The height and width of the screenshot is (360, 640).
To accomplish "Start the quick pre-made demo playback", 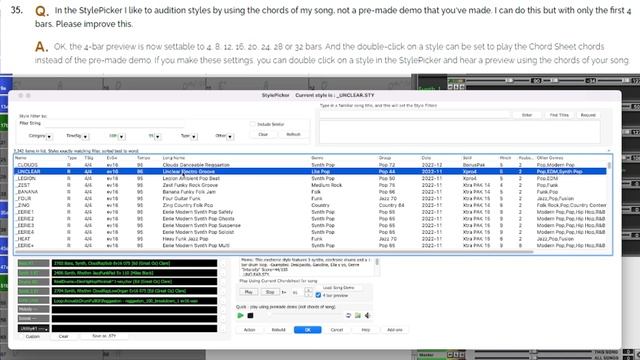I will [240, 316].
